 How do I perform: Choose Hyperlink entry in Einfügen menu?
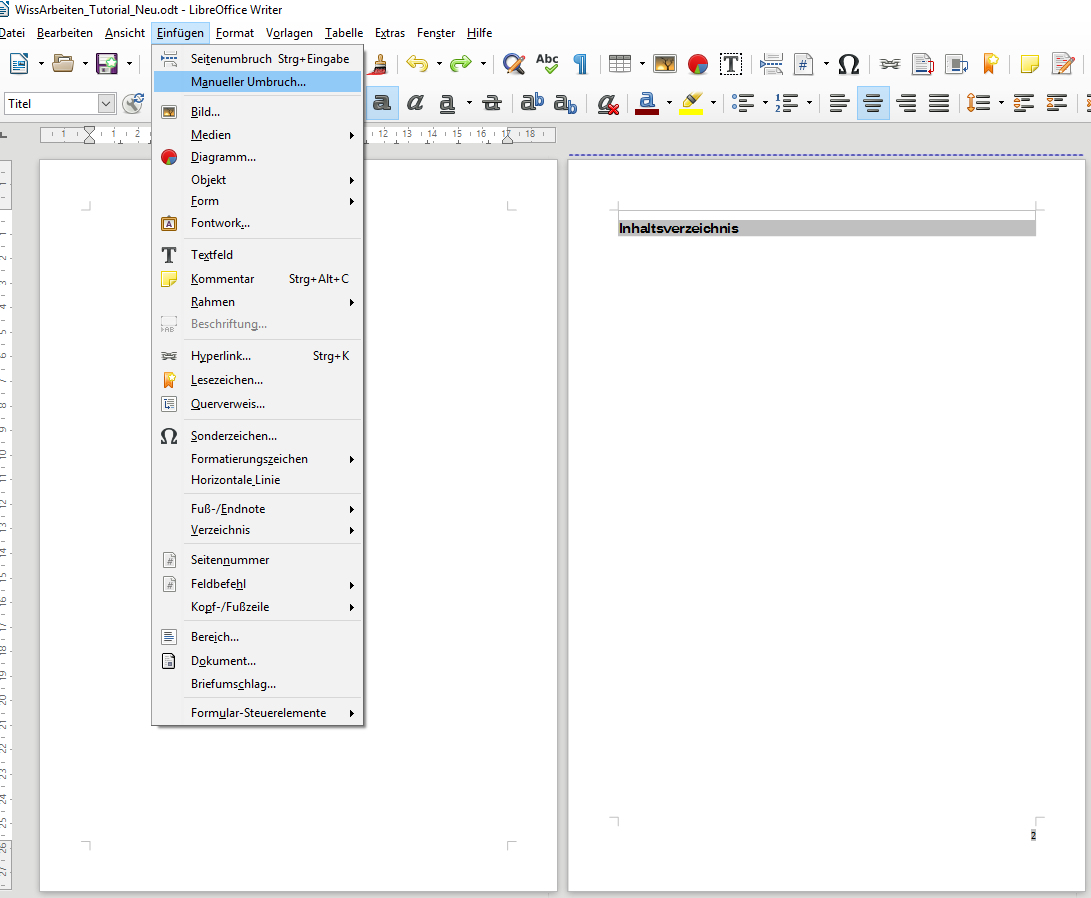point(257,356)
